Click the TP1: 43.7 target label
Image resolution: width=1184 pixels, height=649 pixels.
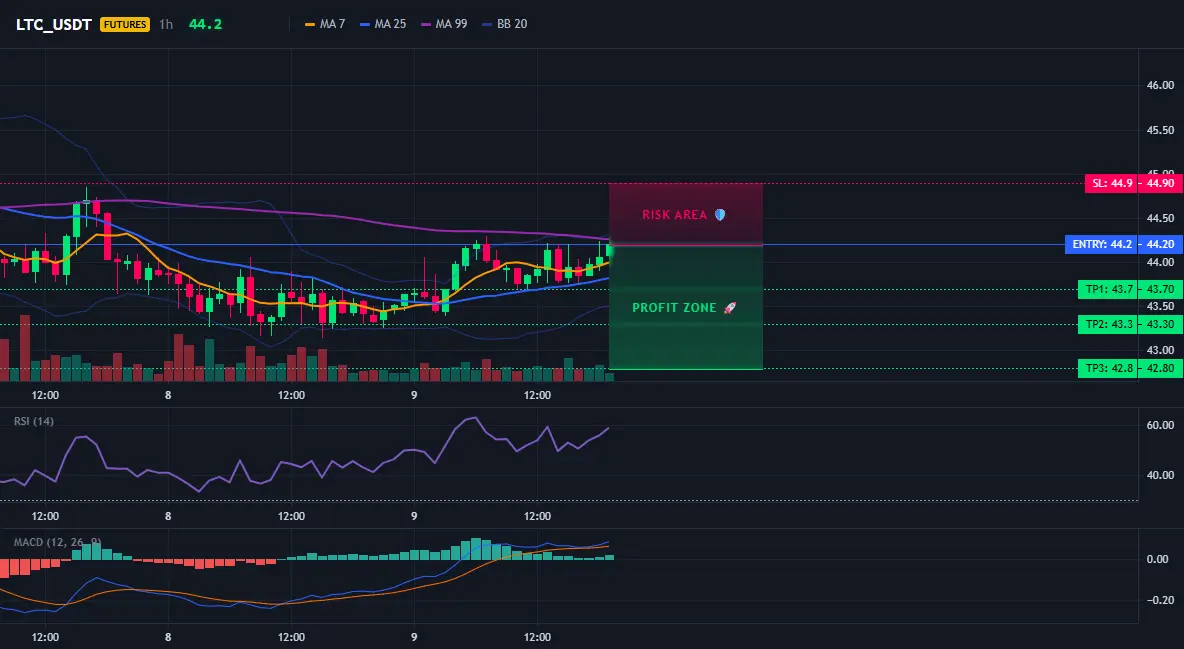[x=1108, y=289]
